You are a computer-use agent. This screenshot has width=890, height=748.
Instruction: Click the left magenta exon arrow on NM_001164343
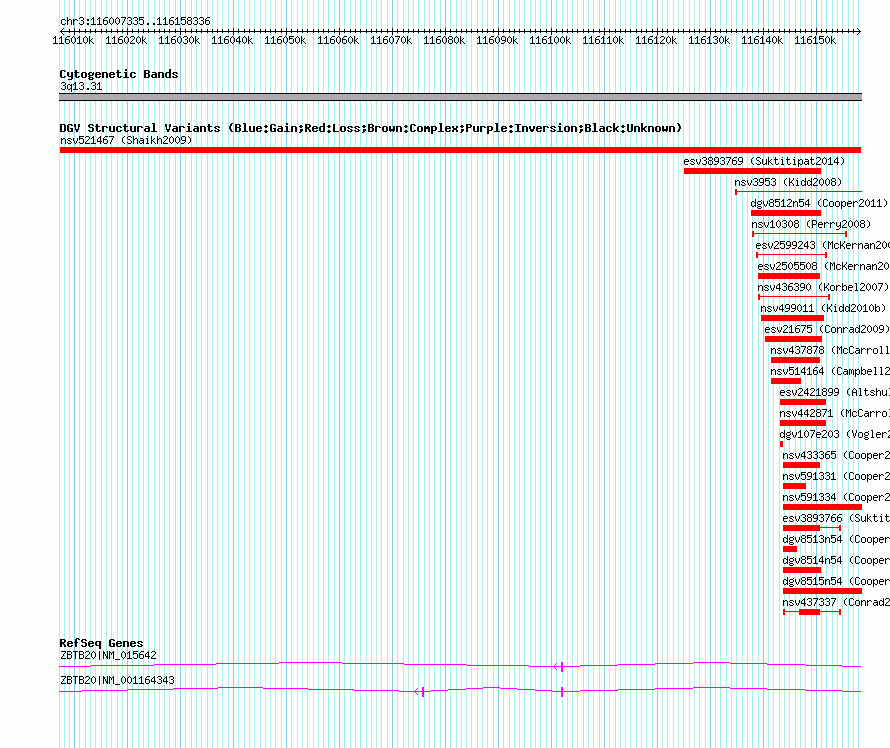tap(420, 692)
